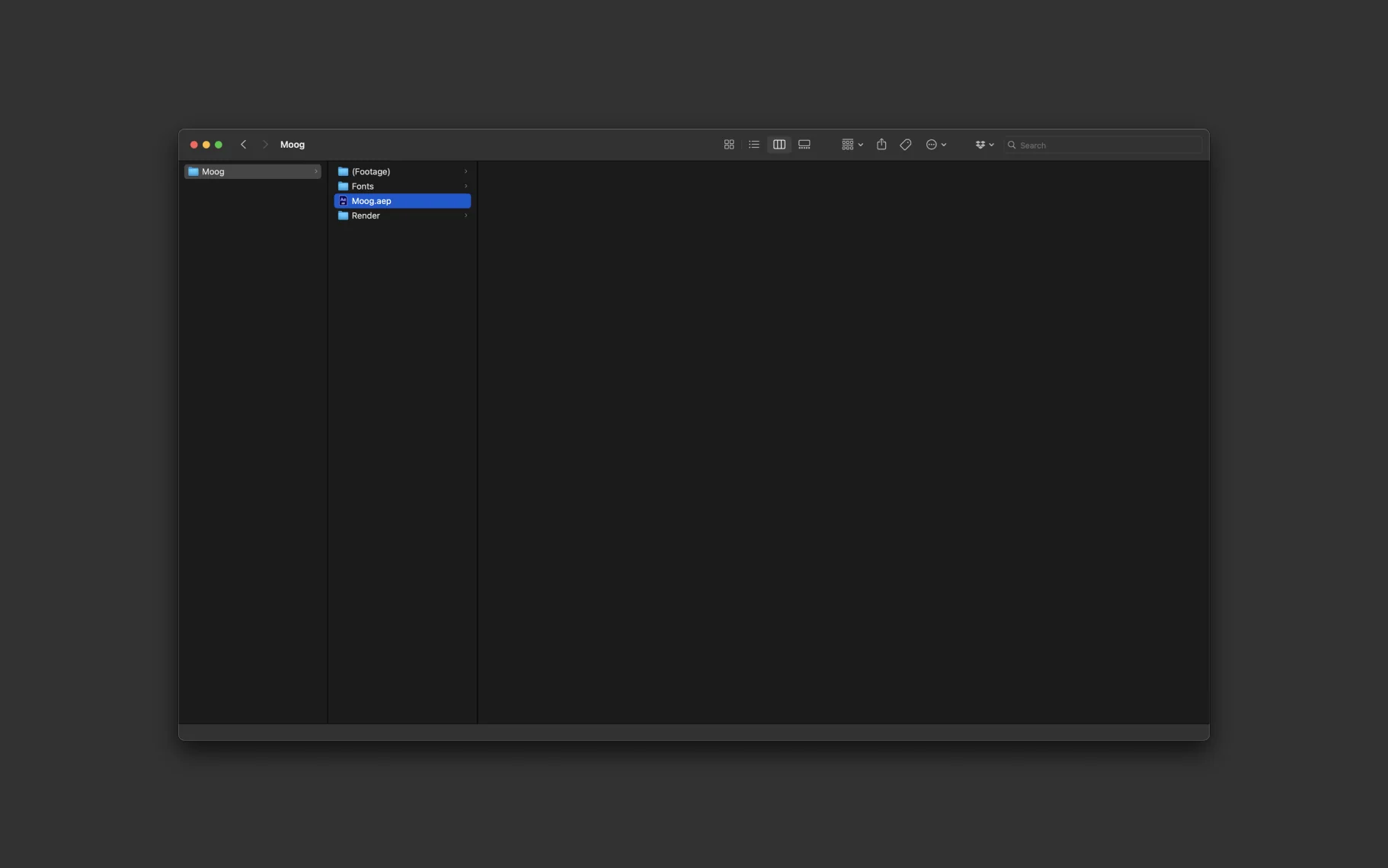Image resolution: width=1388 pixels, height=868 pixels.
Task: Expand the Fonts folder via its chevron
Action: 465,186
